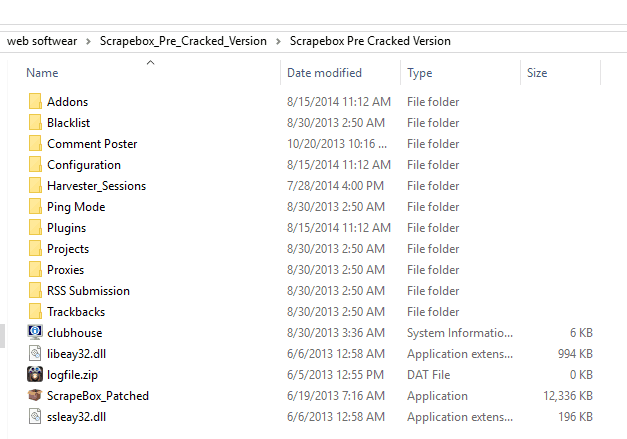Expand the arrow after 'web softwear' breadcrumb
Viewport: 627px width, 439px height.
coord(88,41)
